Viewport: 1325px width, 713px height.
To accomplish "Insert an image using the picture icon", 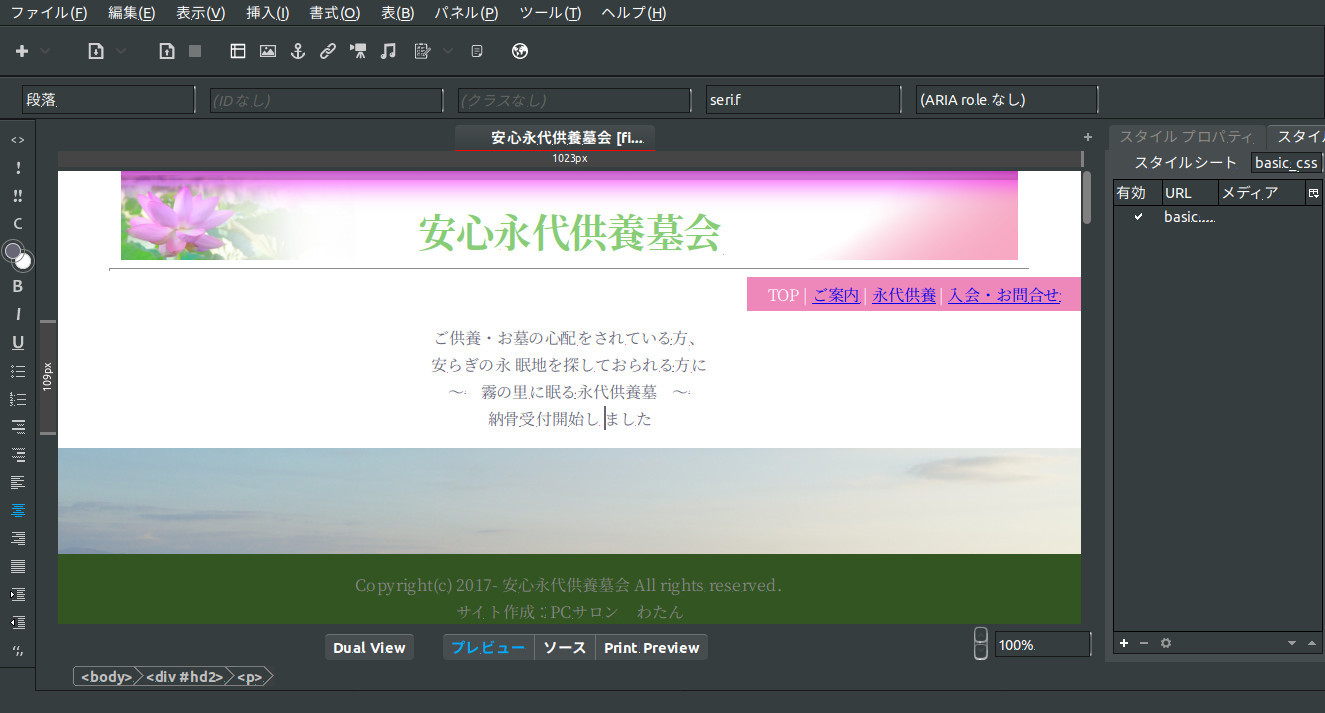I will point(268,51).
